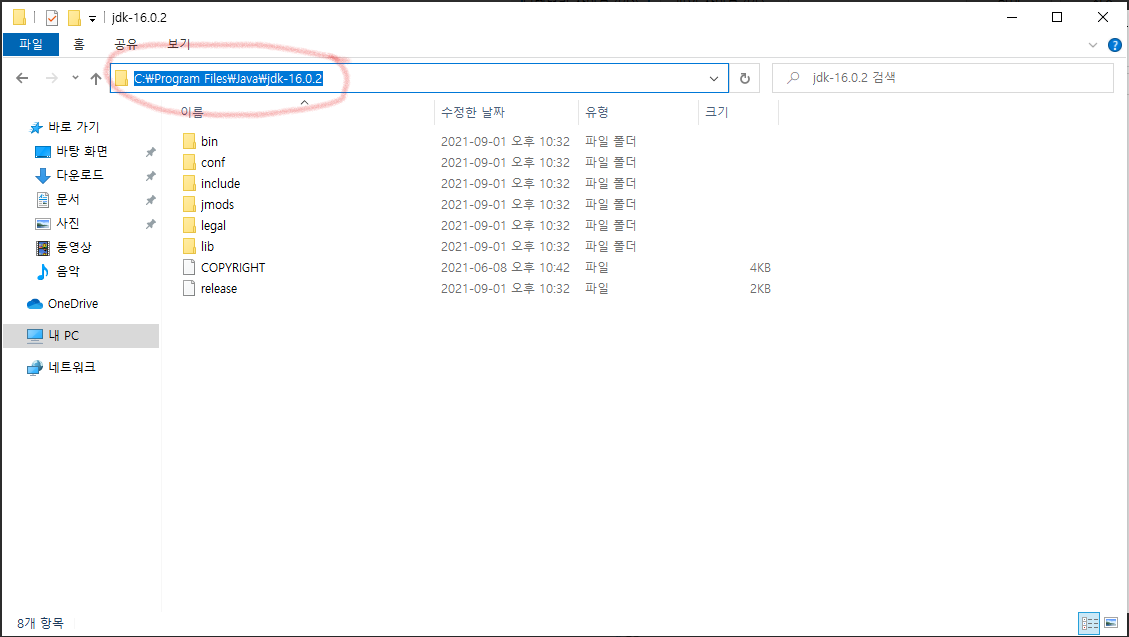The image size is (1129, 637).
Task: Open OneDrive in navigation pane
Action: (72, 304)
